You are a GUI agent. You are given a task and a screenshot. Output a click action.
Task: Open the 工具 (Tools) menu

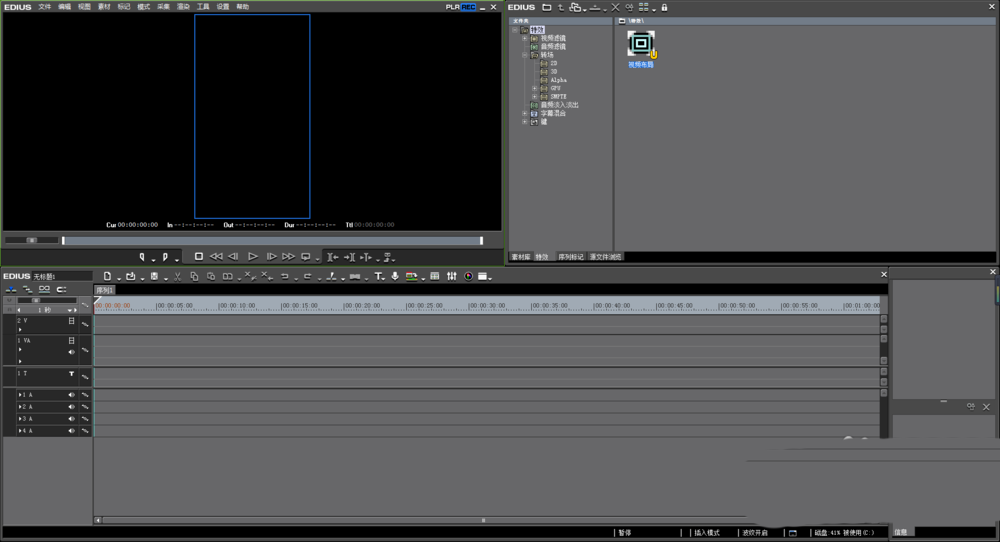[x=203, y=7]
